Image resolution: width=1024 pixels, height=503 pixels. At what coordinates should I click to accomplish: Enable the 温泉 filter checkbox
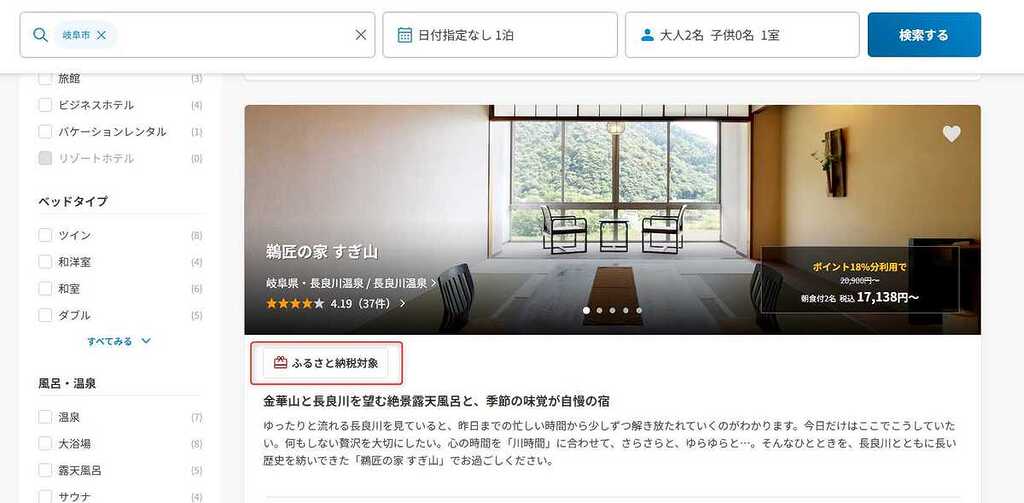(45, 417)
